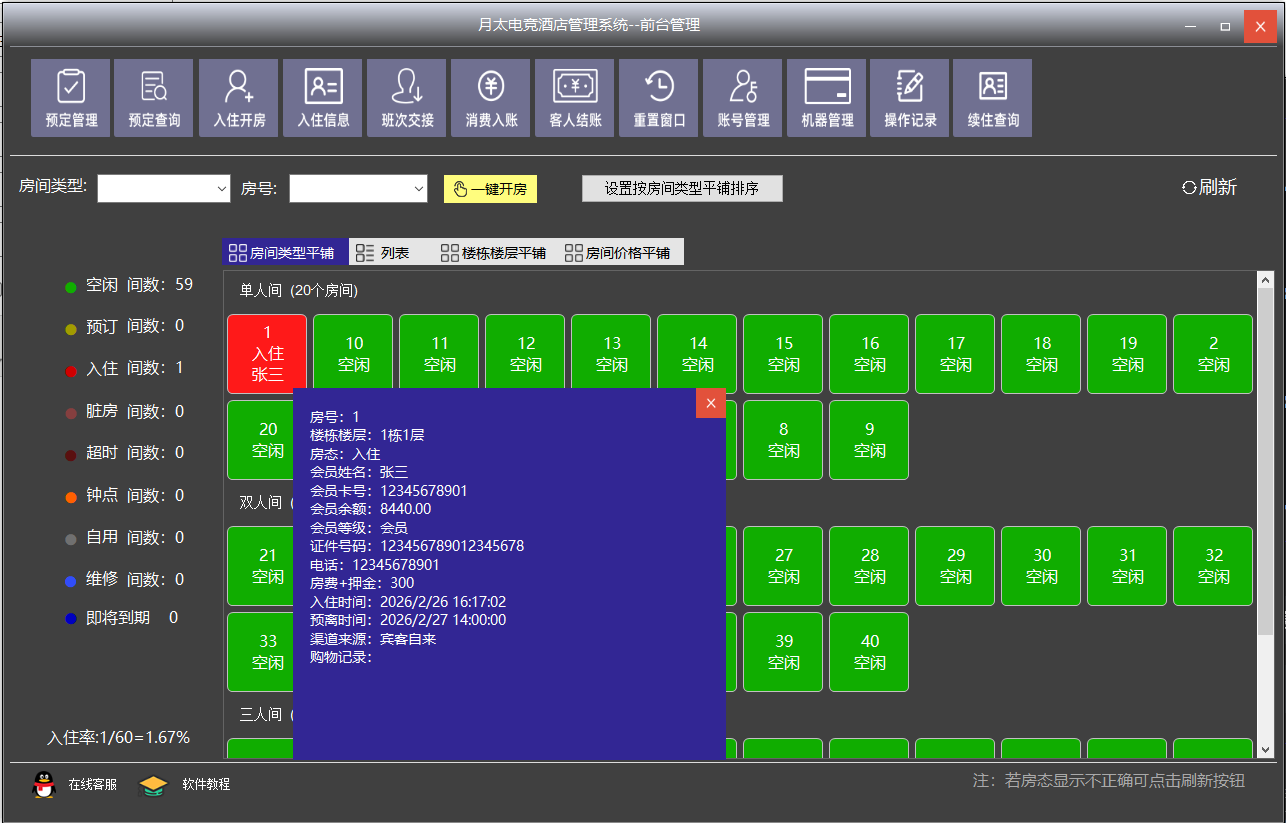Open 机器管理 machine management
1286x823 pixels.
point(827,97)
